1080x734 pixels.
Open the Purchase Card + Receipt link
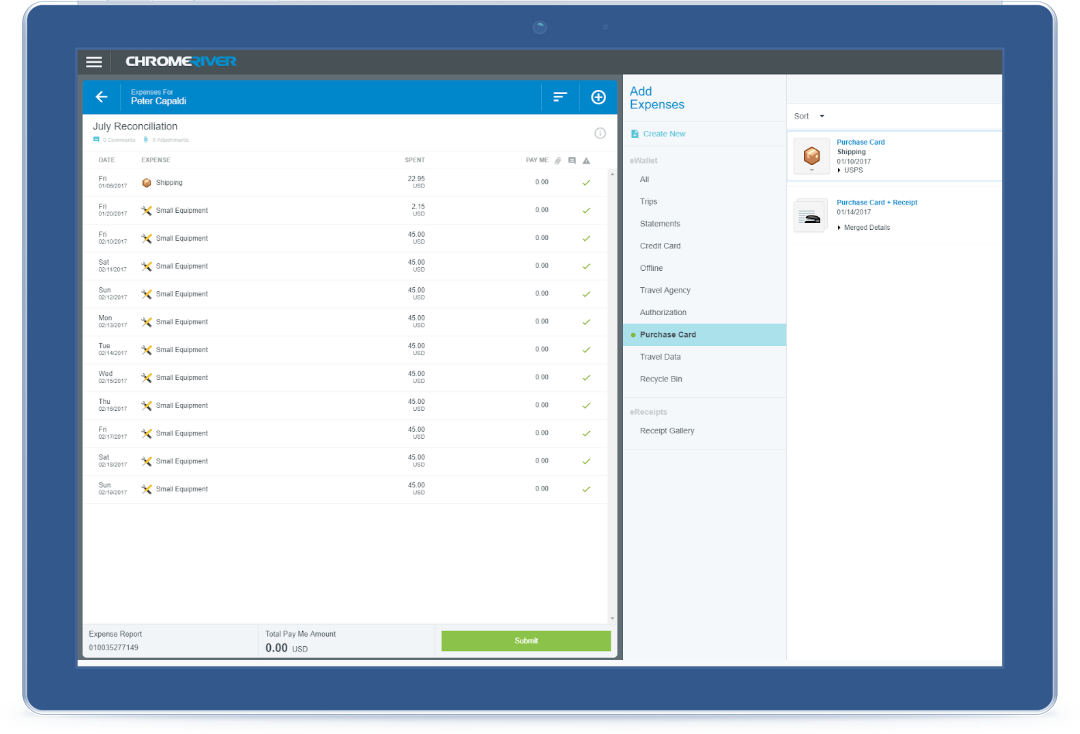click(877, 203)
